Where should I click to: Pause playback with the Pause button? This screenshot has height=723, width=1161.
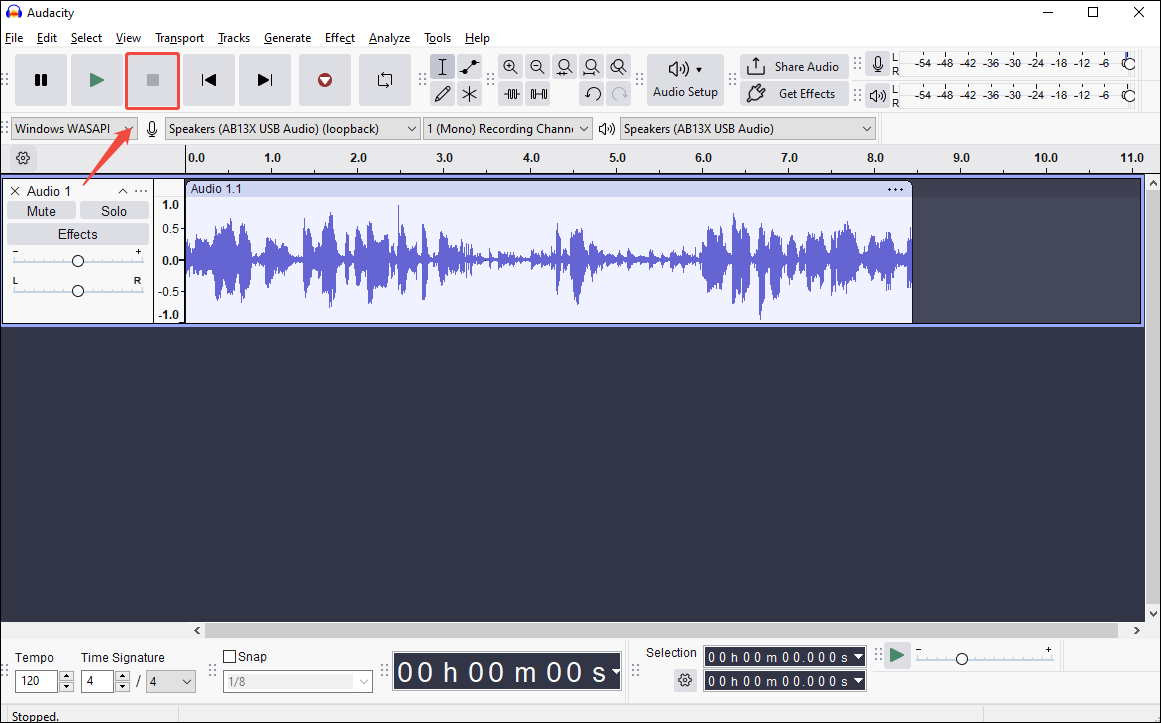point(41,80)
